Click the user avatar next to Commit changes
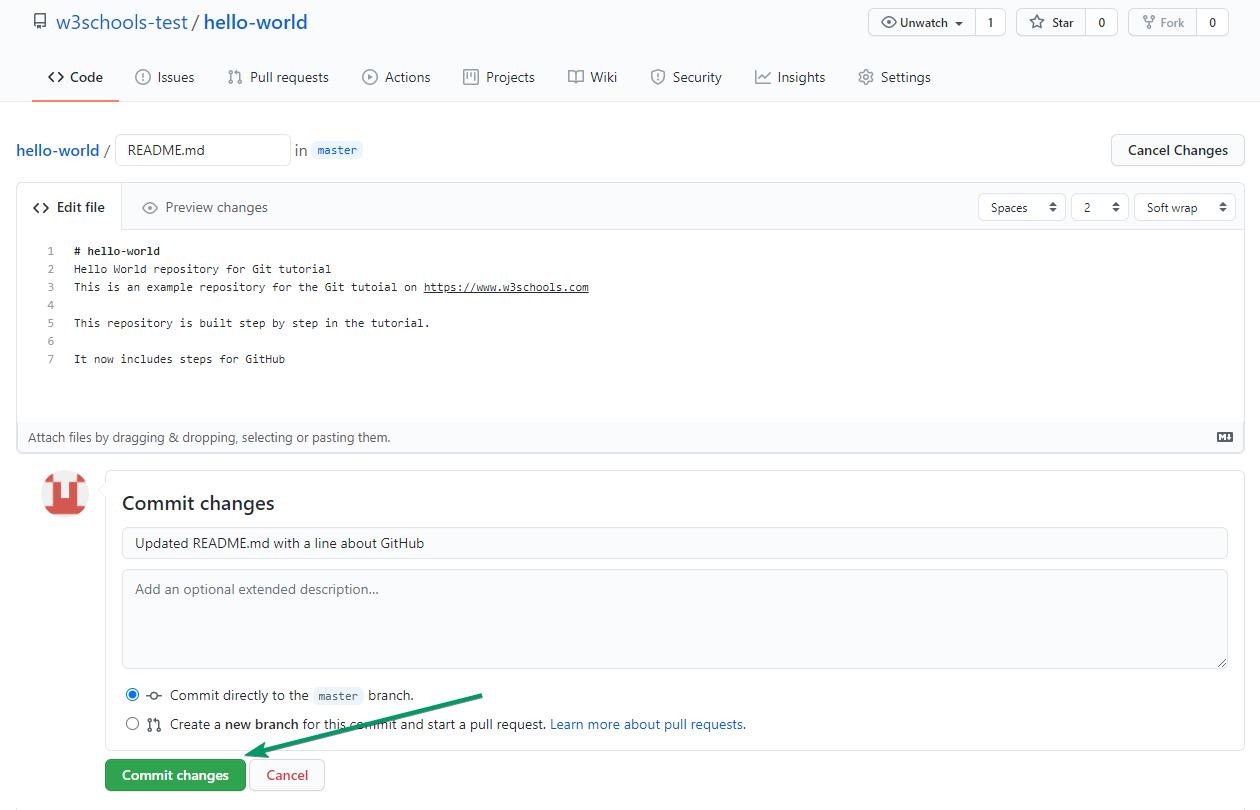This screenshot has height=810, width=1260. (x=64, y=493)
